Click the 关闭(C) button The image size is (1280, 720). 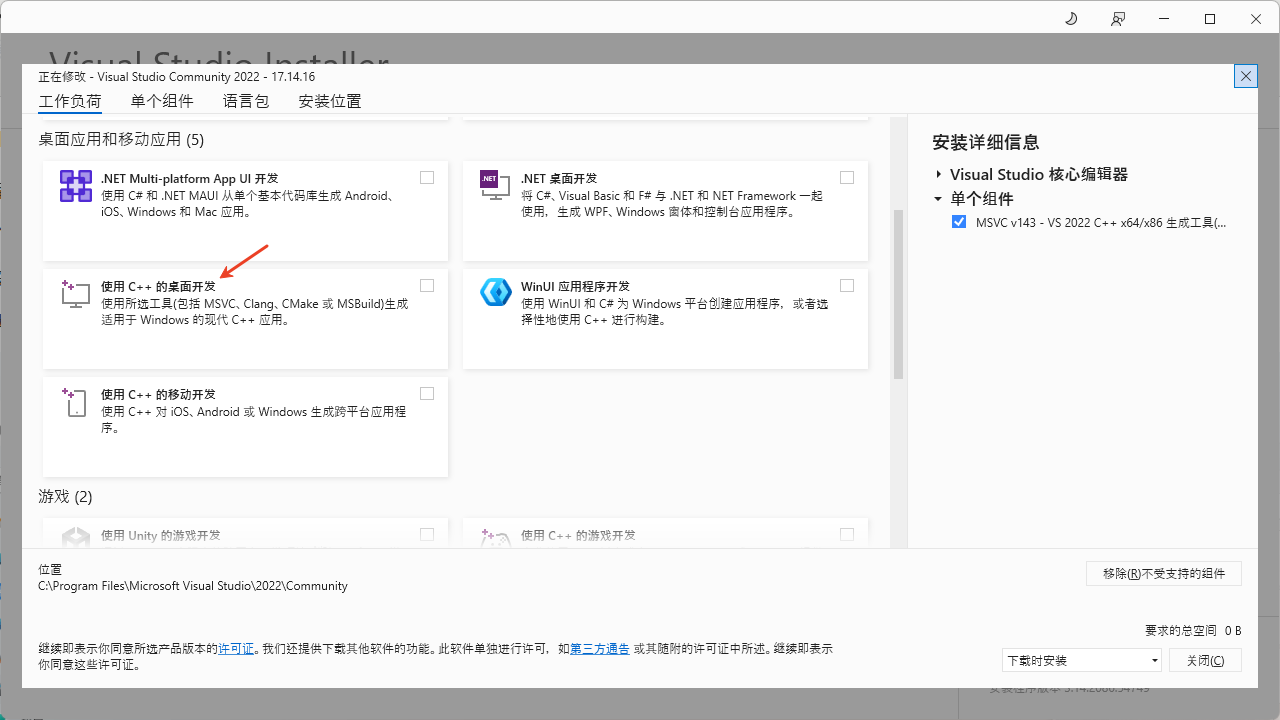(1205, 660)
